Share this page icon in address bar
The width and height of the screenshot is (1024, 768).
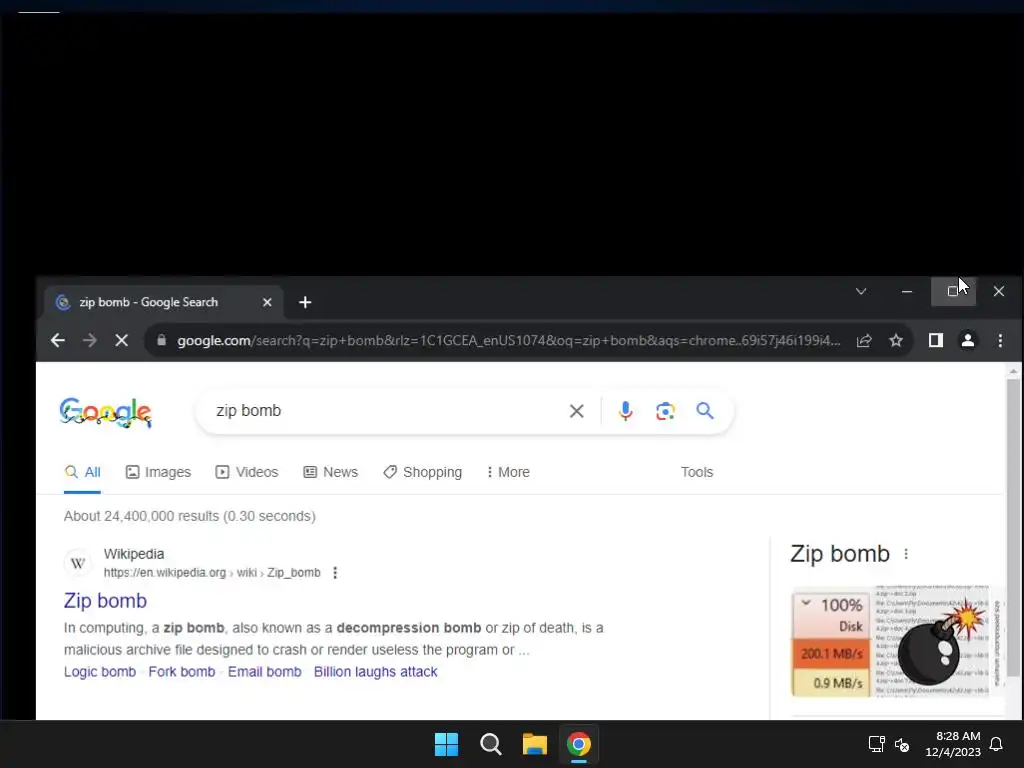click(864, 340)
